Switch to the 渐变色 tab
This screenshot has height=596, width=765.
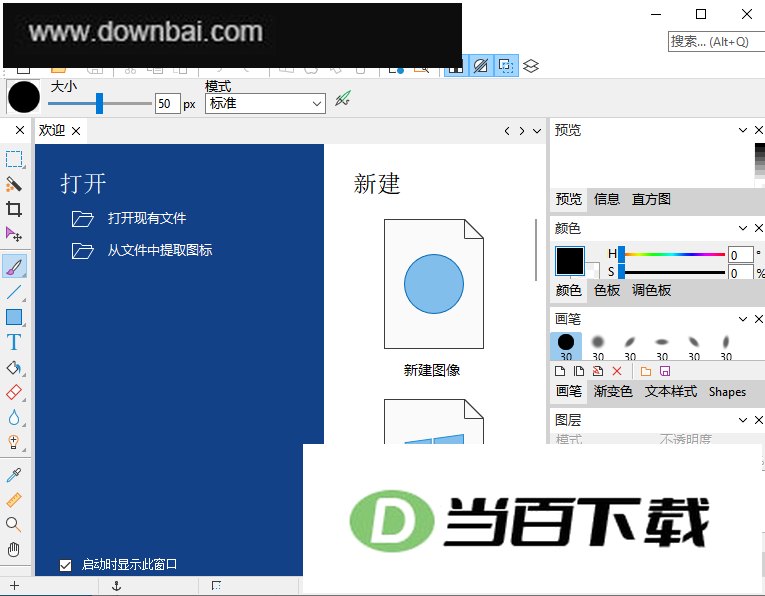pos(613,391)
